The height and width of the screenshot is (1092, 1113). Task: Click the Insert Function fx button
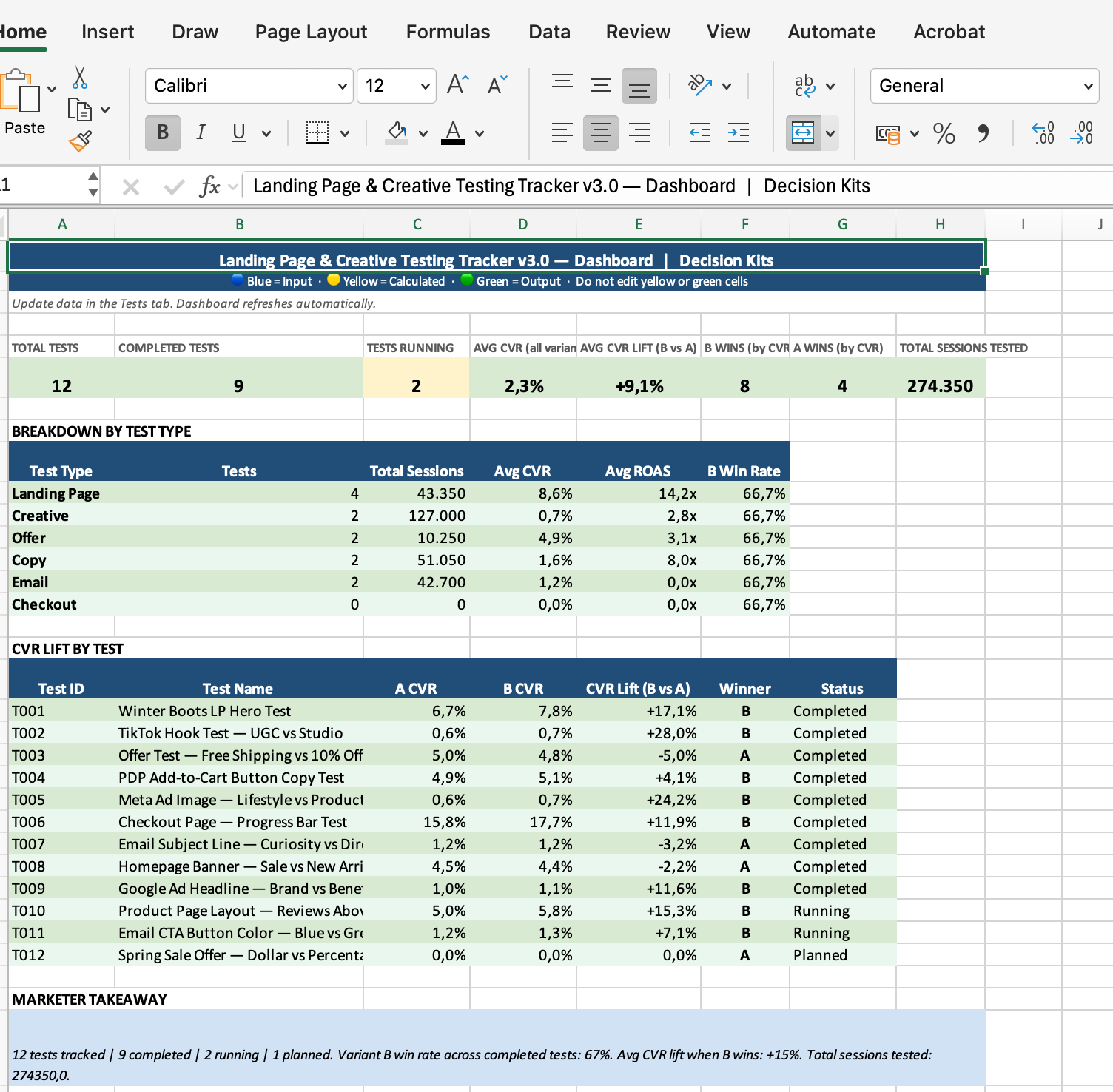pos(209,186)
